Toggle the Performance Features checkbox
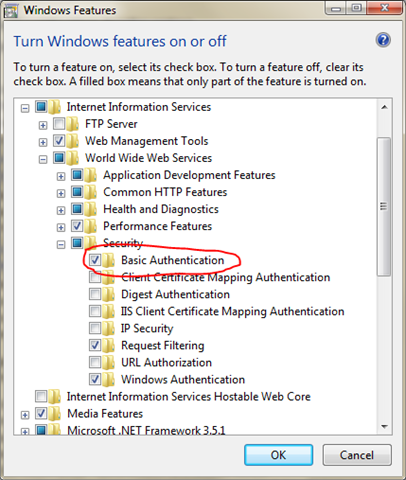 (77, 226)
